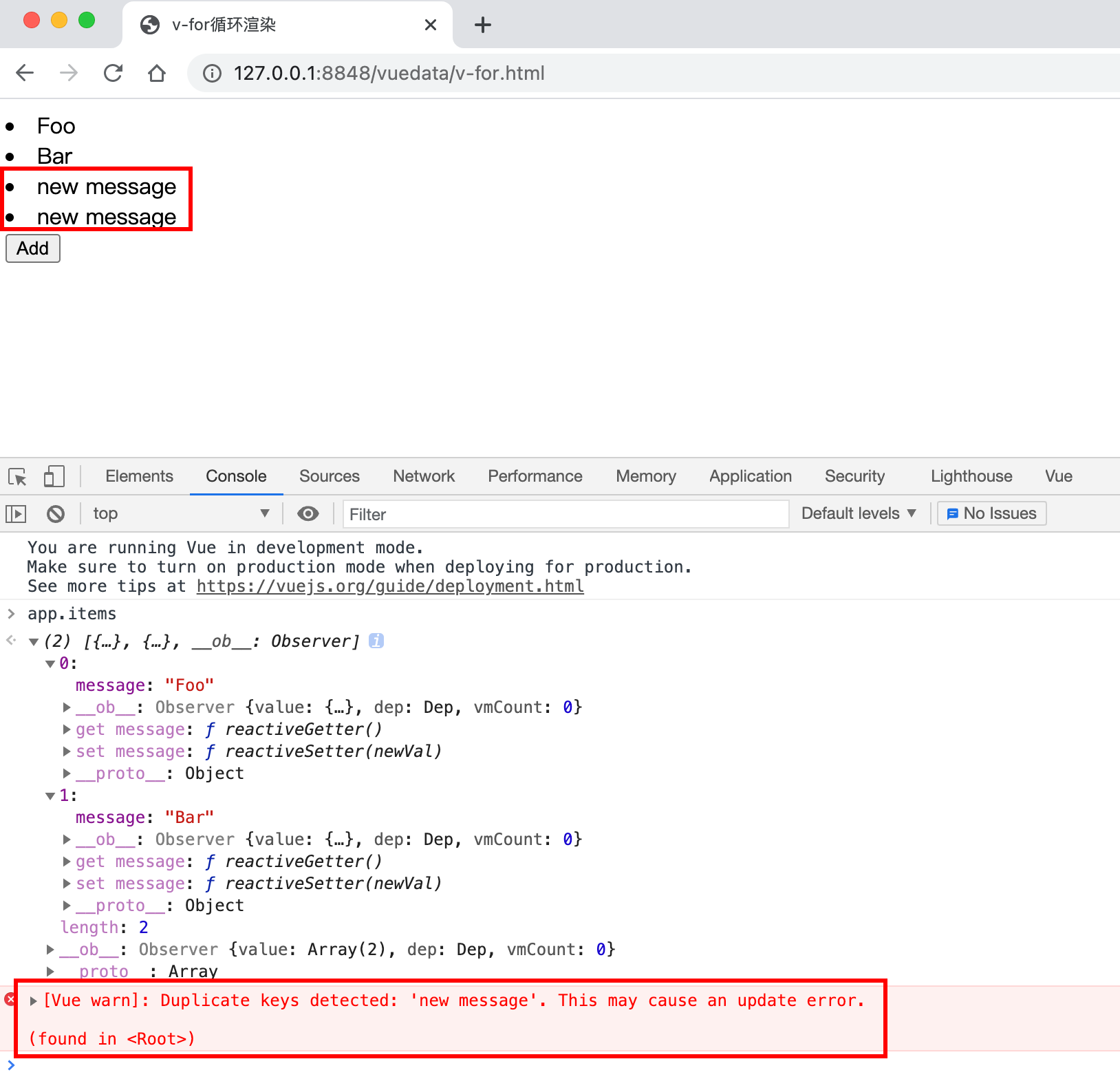Switch to the Network tab
The image size is (1120, 1090).
tap(424, 476)
